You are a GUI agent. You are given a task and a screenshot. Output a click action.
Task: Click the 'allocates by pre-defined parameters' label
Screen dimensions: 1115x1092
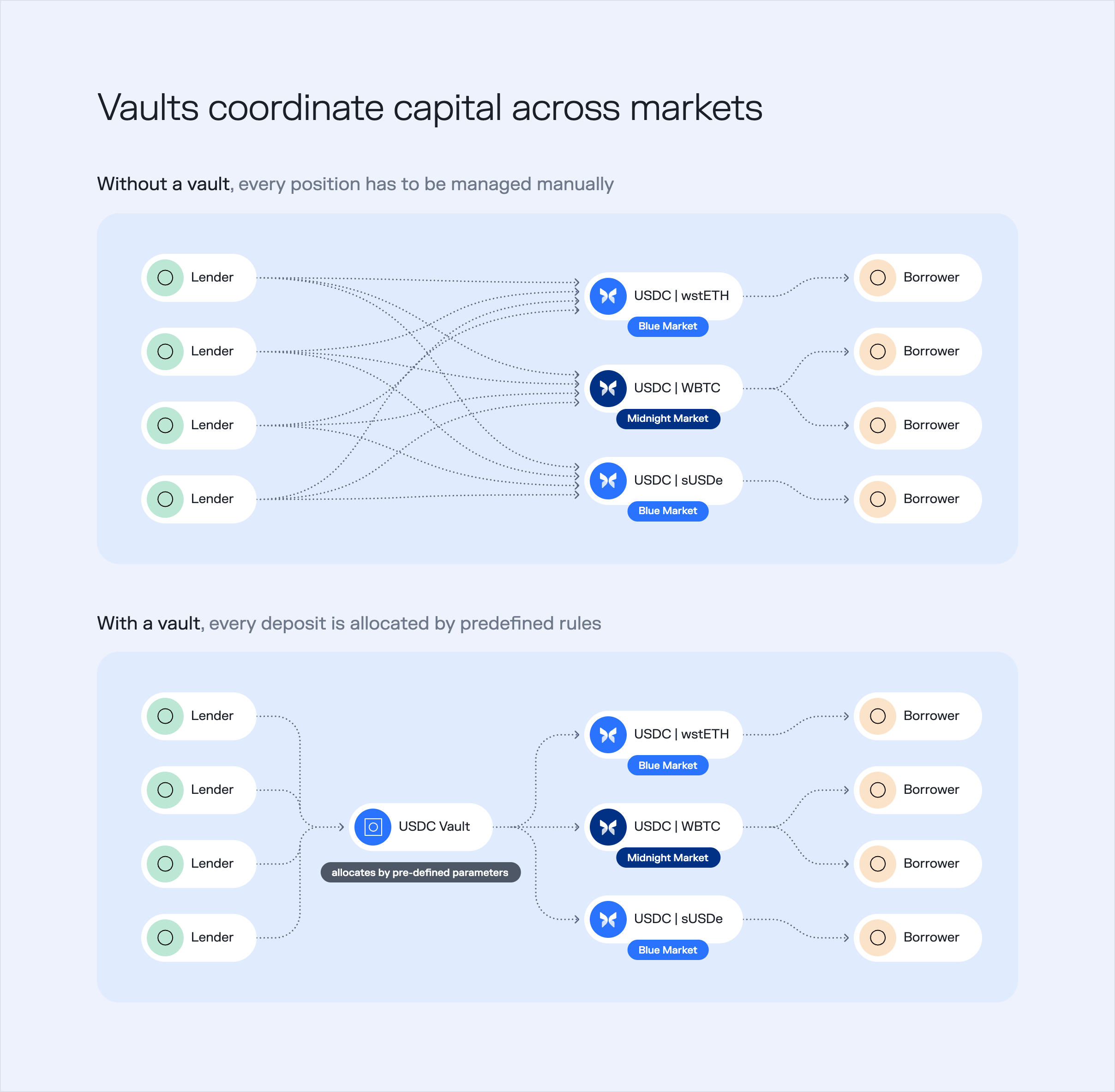tap(420, 872)
